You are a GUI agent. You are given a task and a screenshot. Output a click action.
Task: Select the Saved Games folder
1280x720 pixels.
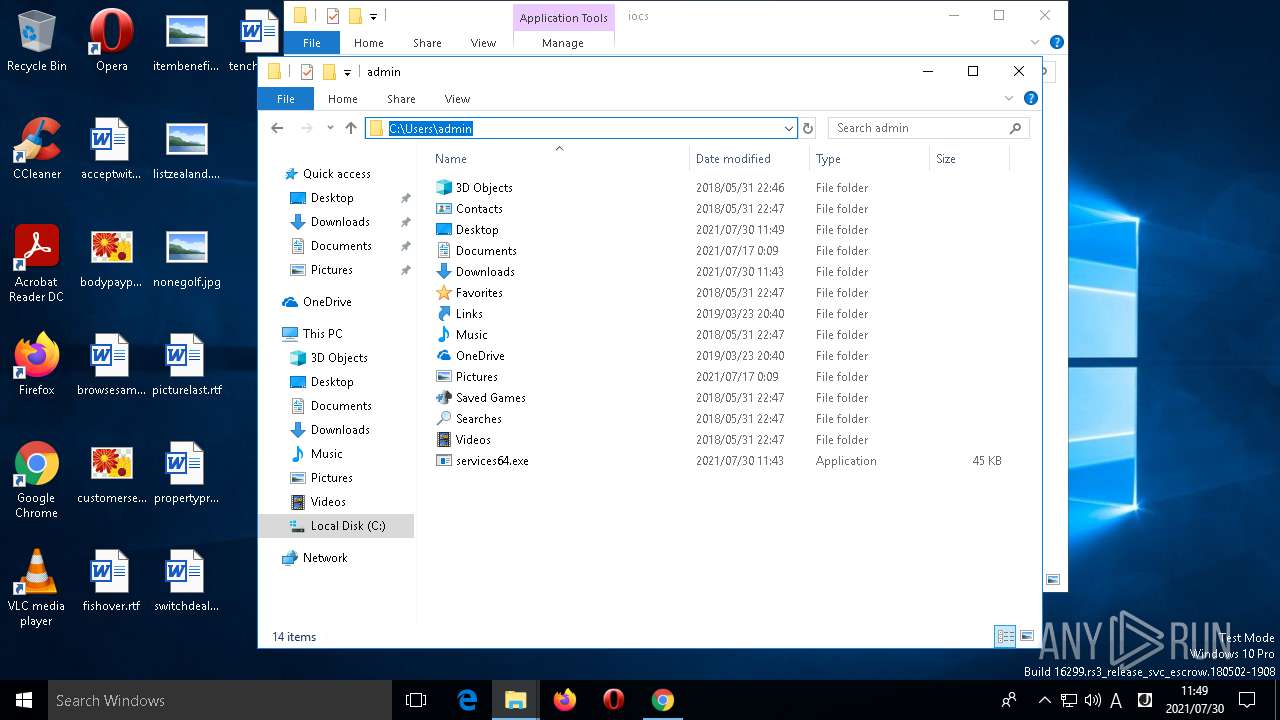[x=480, y=398]
